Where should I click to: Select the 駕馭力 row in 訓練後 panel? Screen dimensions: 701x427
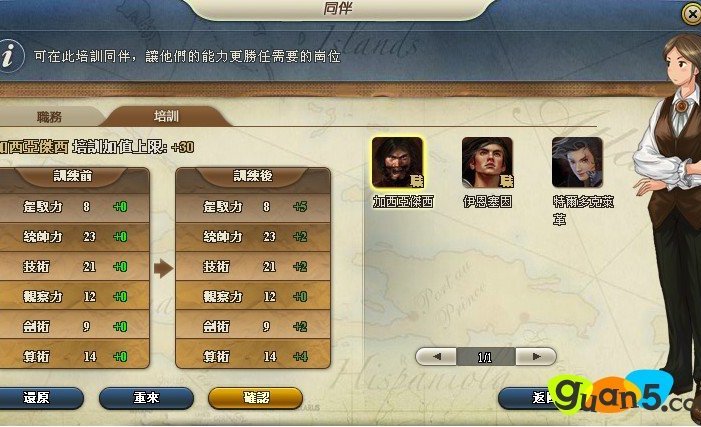pyautogui.click(x=253, y=207)
